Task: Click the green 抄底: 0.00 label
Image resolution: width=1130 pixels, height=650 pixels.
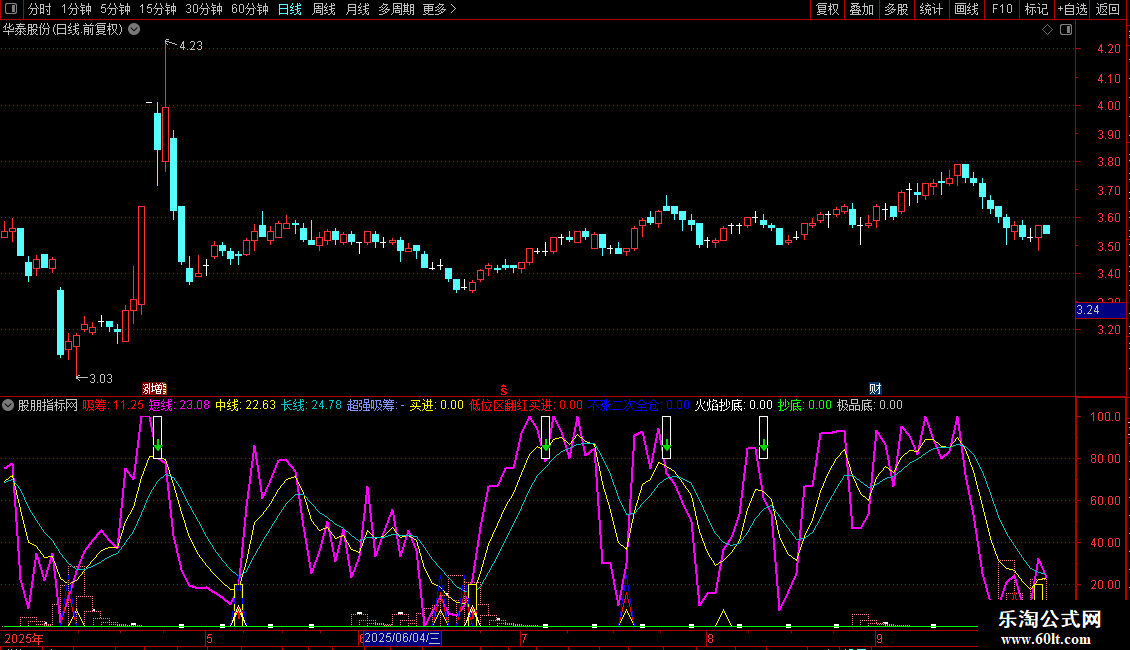Action: pos(804,405)
